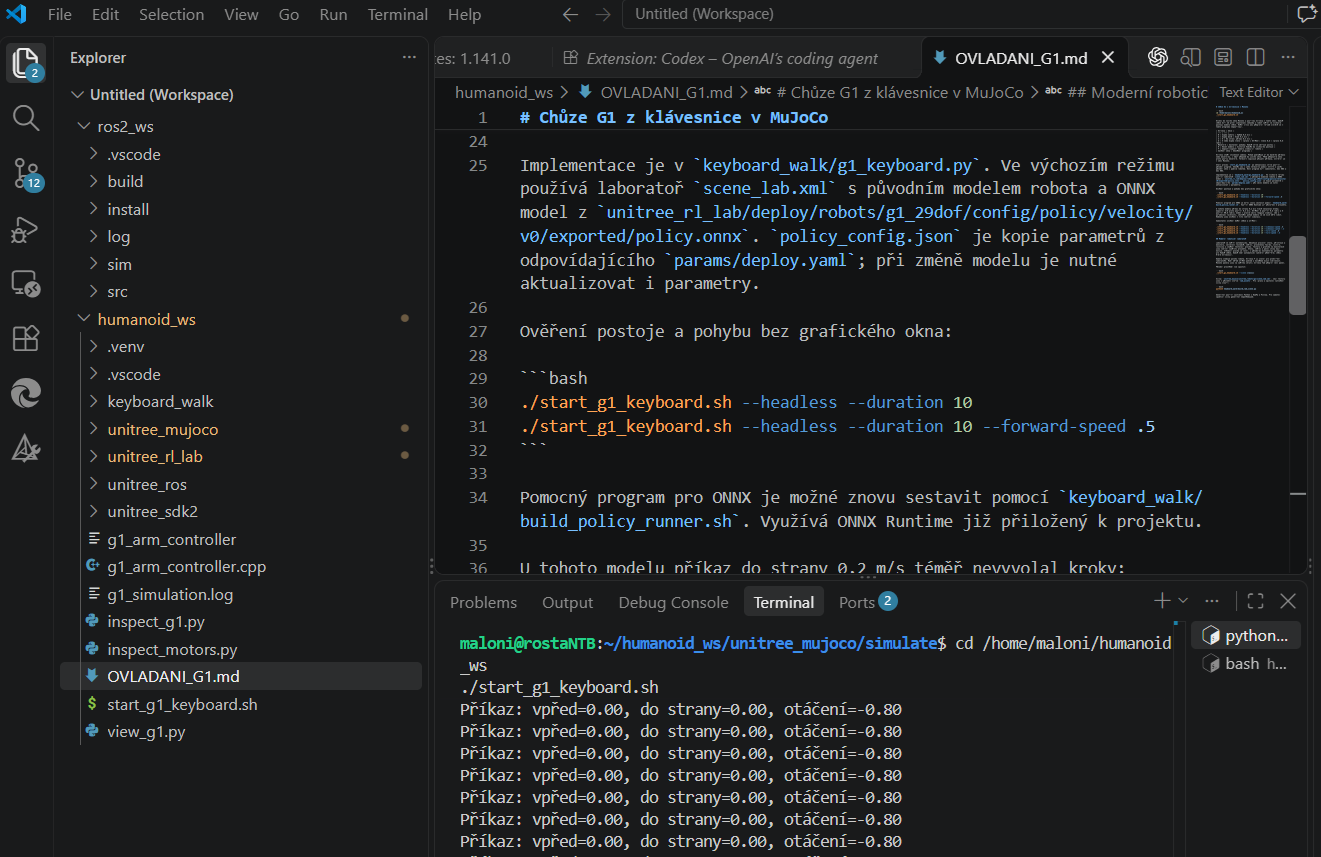Viewport: 1321px width, 857px height.
Task: Click the editor vertical scrollbar thumb
Action: click(x=1297, y=276)
